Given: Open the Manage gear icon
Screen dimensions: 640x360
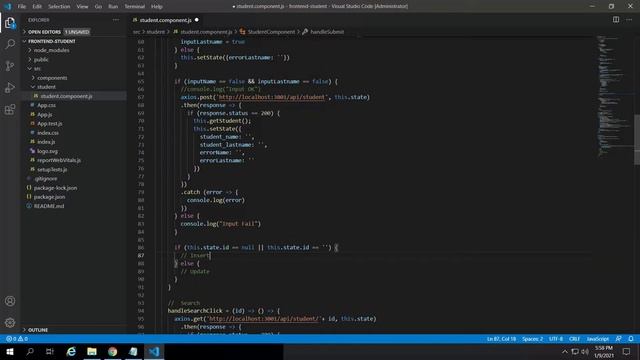Looking at the screenshot, I should click(x=10, y=322).
